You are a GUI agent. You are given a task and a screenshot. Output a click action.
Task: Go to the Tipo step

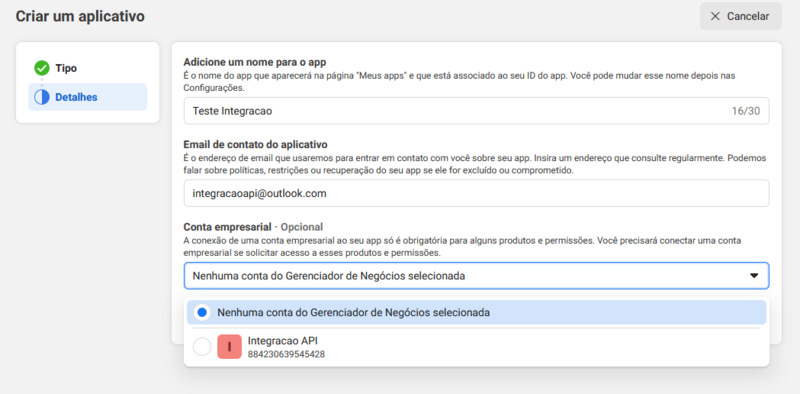(87, 68)
